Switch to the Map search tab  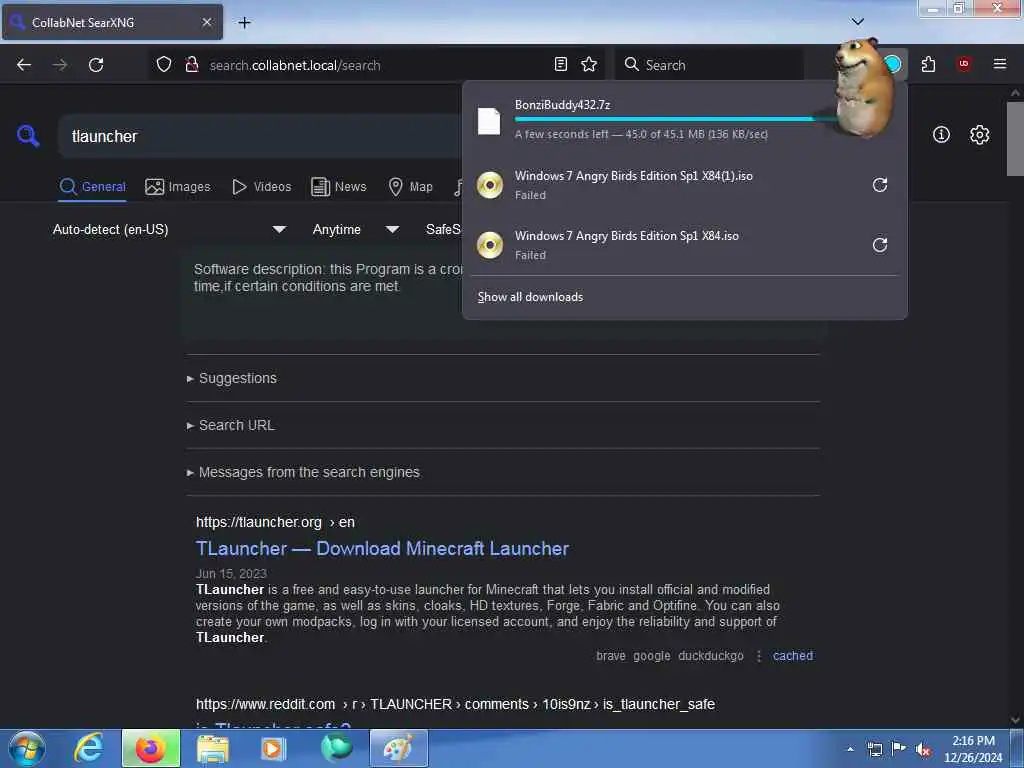[411, 187]
